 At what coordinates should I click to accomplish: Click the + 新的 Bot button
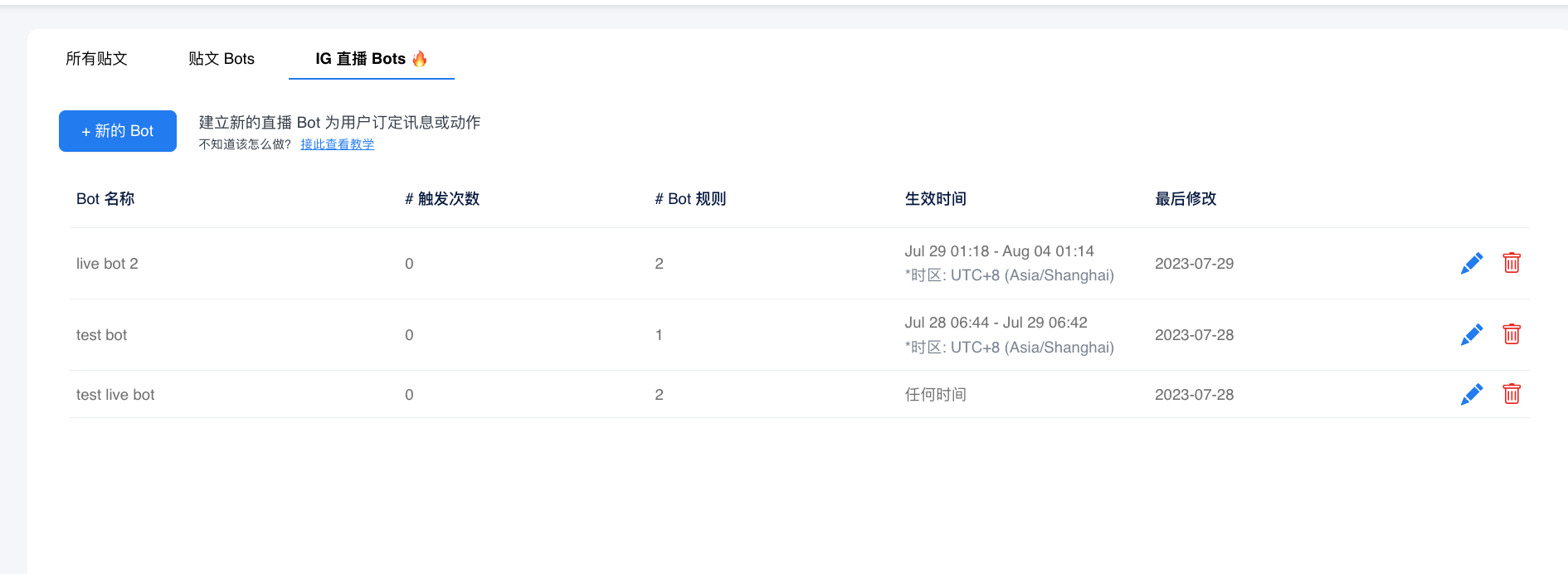[x=118, y=131]
